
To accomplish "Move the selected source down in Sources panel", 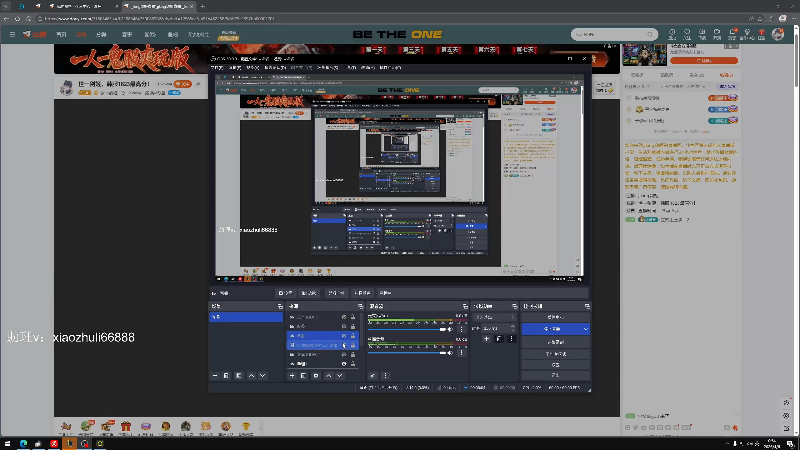I will pyautogui.click(x=340, y=376).
